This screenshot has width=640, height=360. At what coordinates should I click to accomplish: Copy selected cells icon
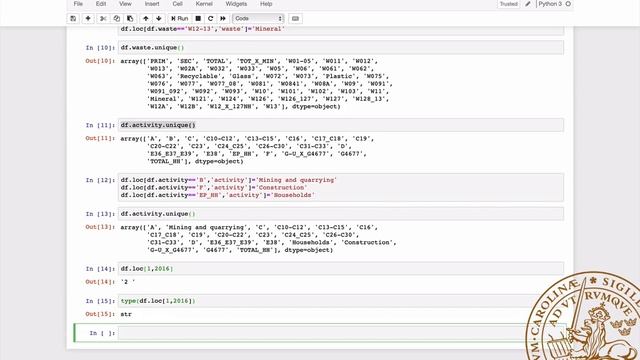[117, 18]
